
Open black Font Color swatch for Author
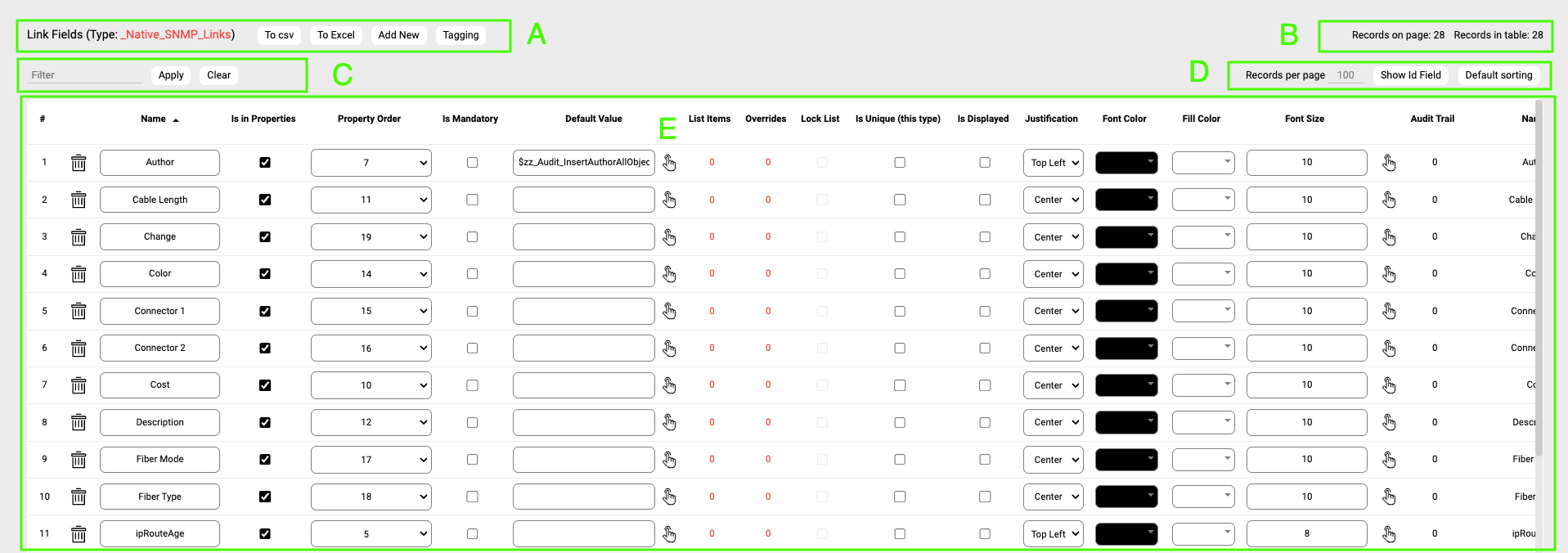pyautogui.click(x=1125, y=163)
